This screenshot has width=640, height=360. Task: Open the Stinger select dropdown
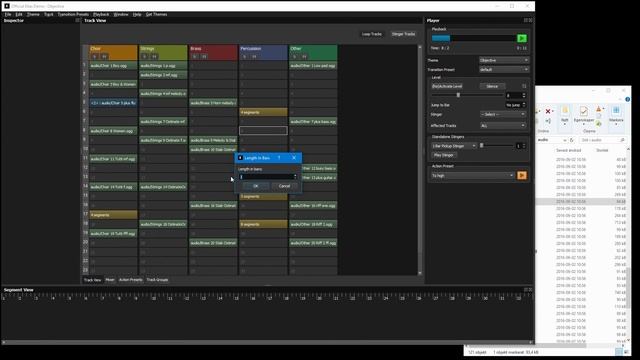503,115
